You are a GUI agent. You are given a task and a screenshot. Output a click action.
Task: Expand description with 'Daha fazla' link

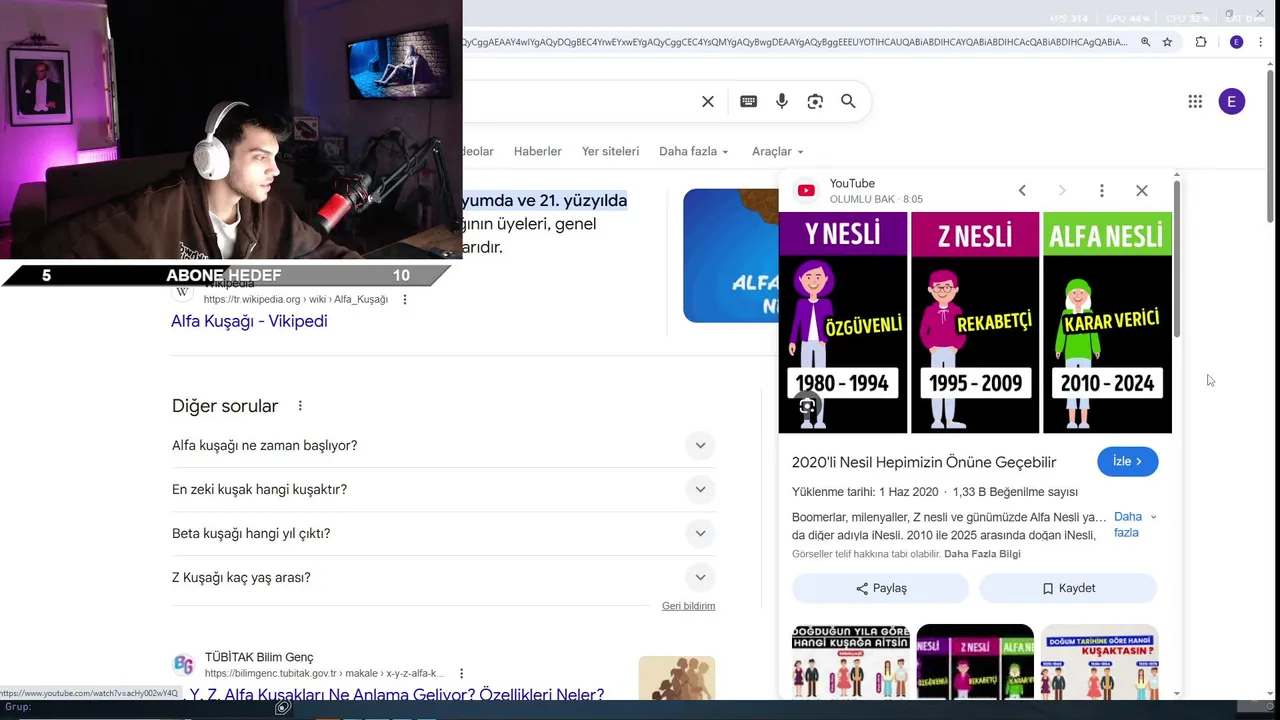coord(1135,525)
